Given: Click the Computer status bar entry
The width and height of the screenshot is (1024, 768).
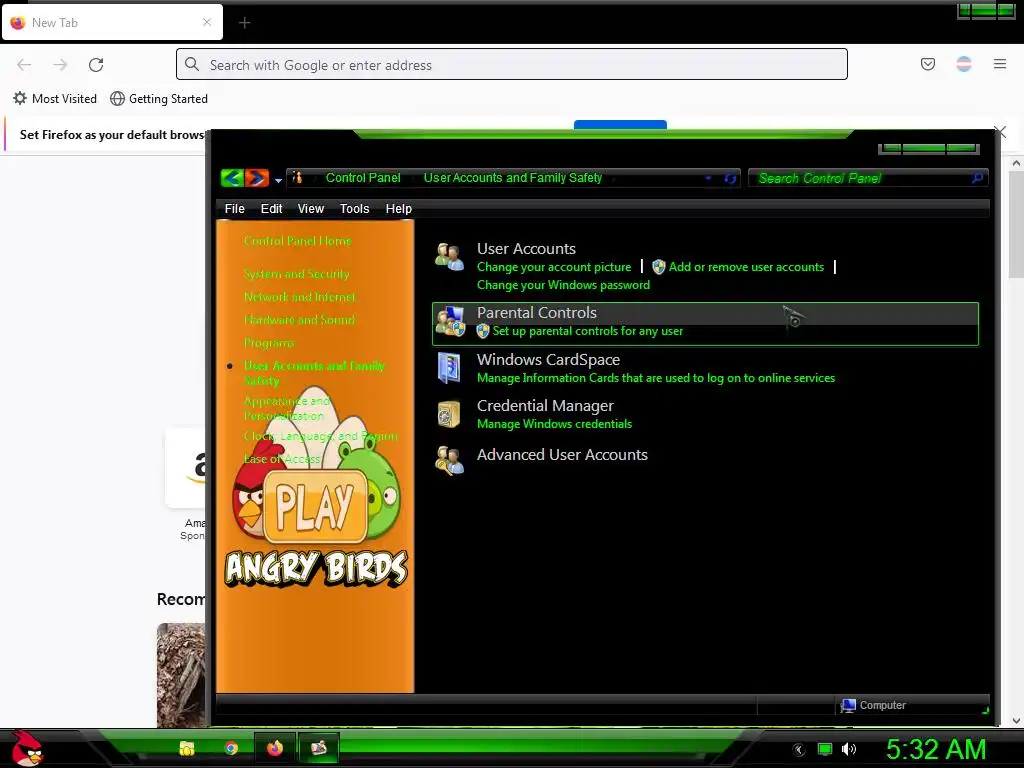Looking at the screenshot, I should (x=873, y=705).
